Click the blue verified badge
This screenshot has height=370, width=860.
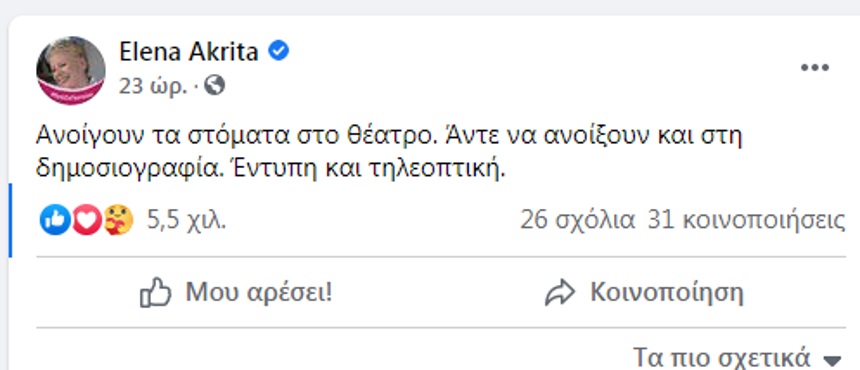tap(279, 52)
